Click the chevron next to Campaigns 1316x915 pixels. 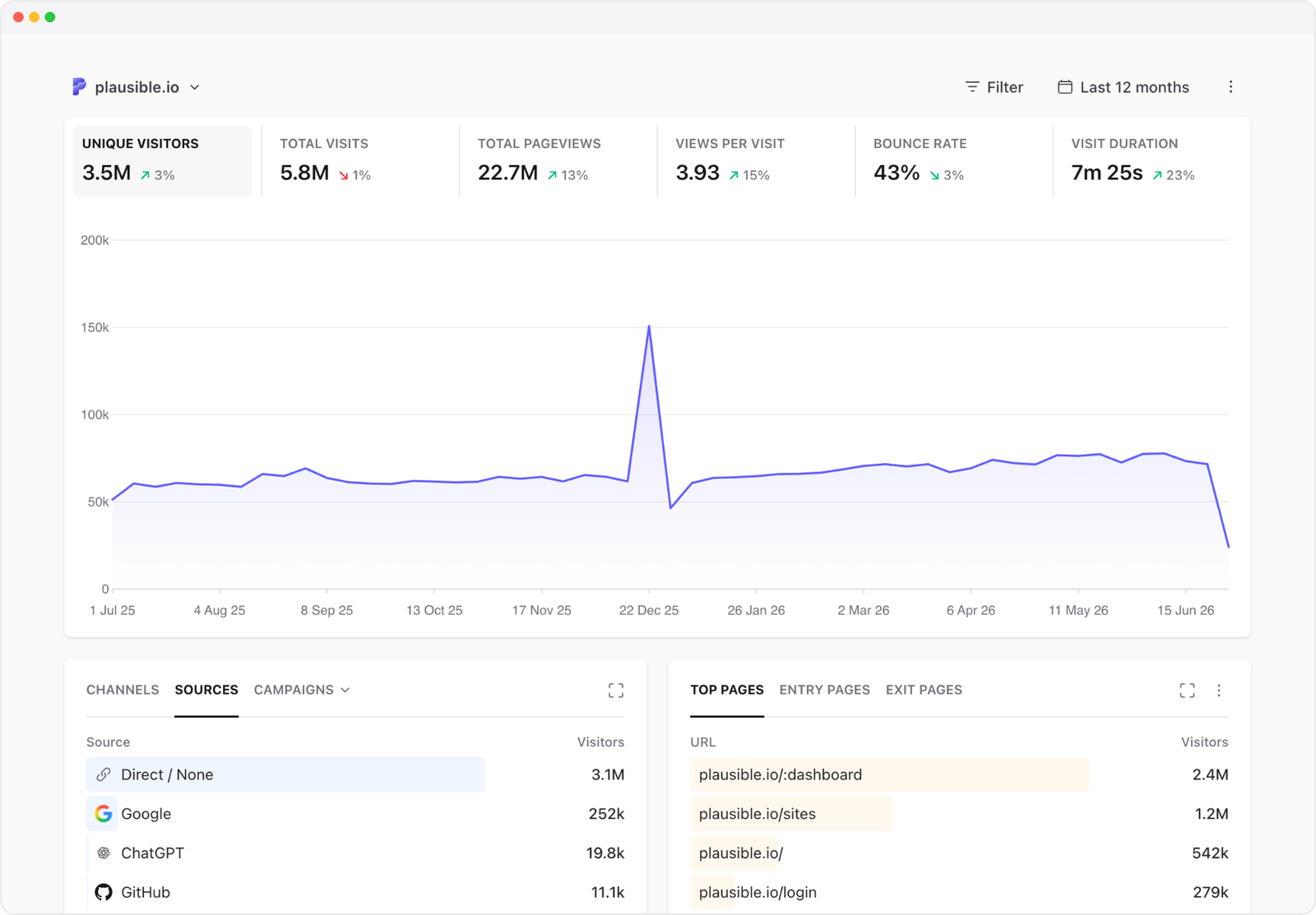(345, 690)
